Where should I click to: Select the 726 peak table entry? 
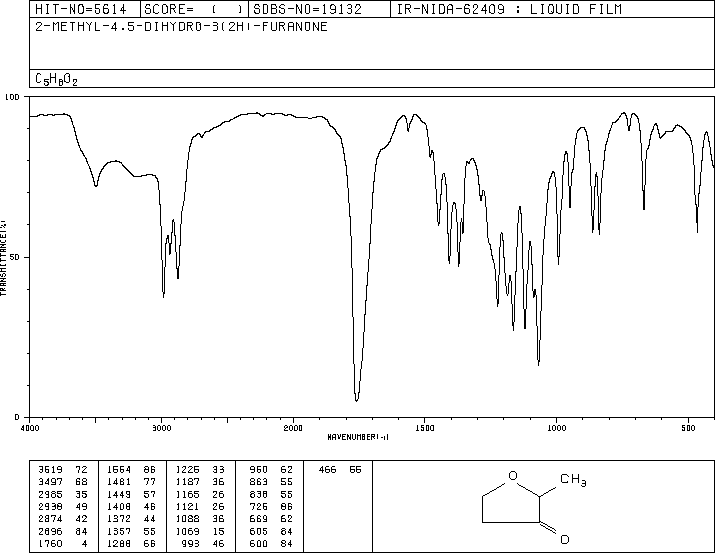pos(271,506)
